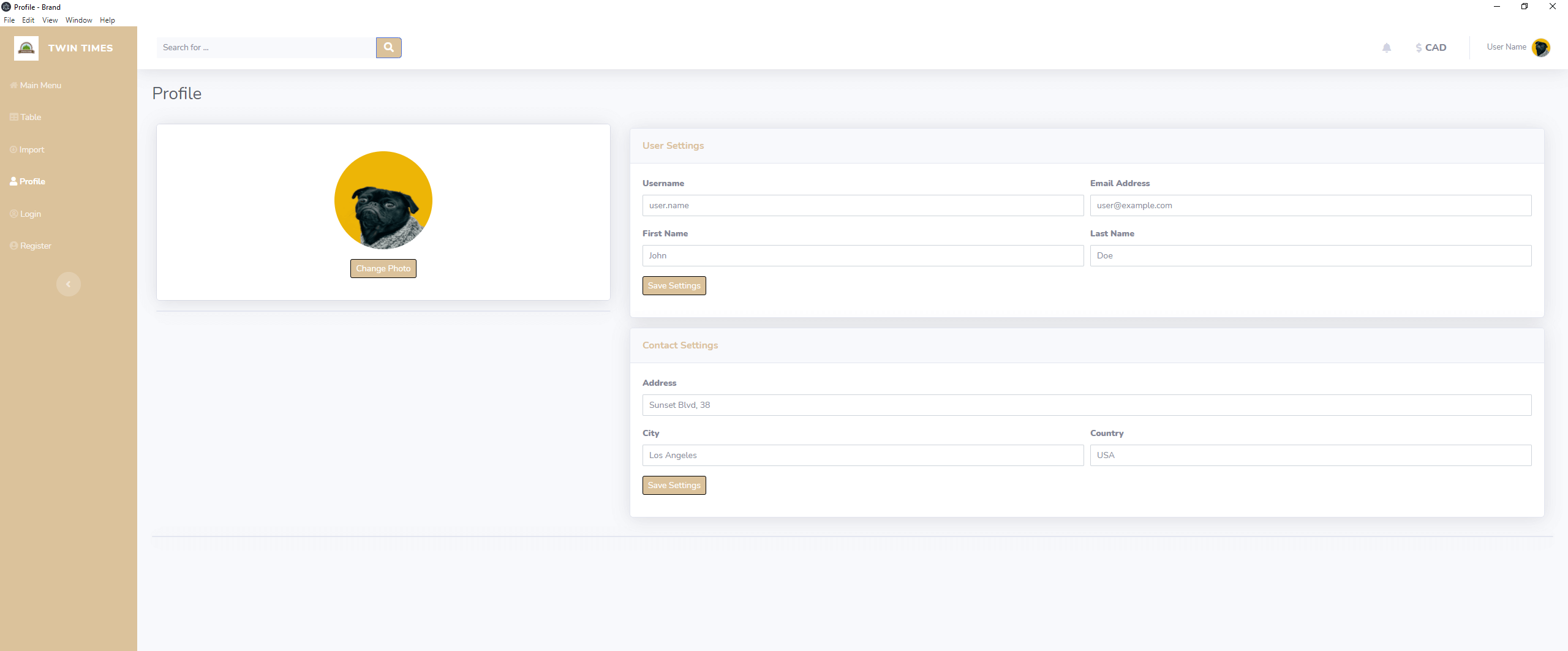Open Main Menu from the sidebar
The height and width of the screenshot is (651, 1568).
point(40,85)
